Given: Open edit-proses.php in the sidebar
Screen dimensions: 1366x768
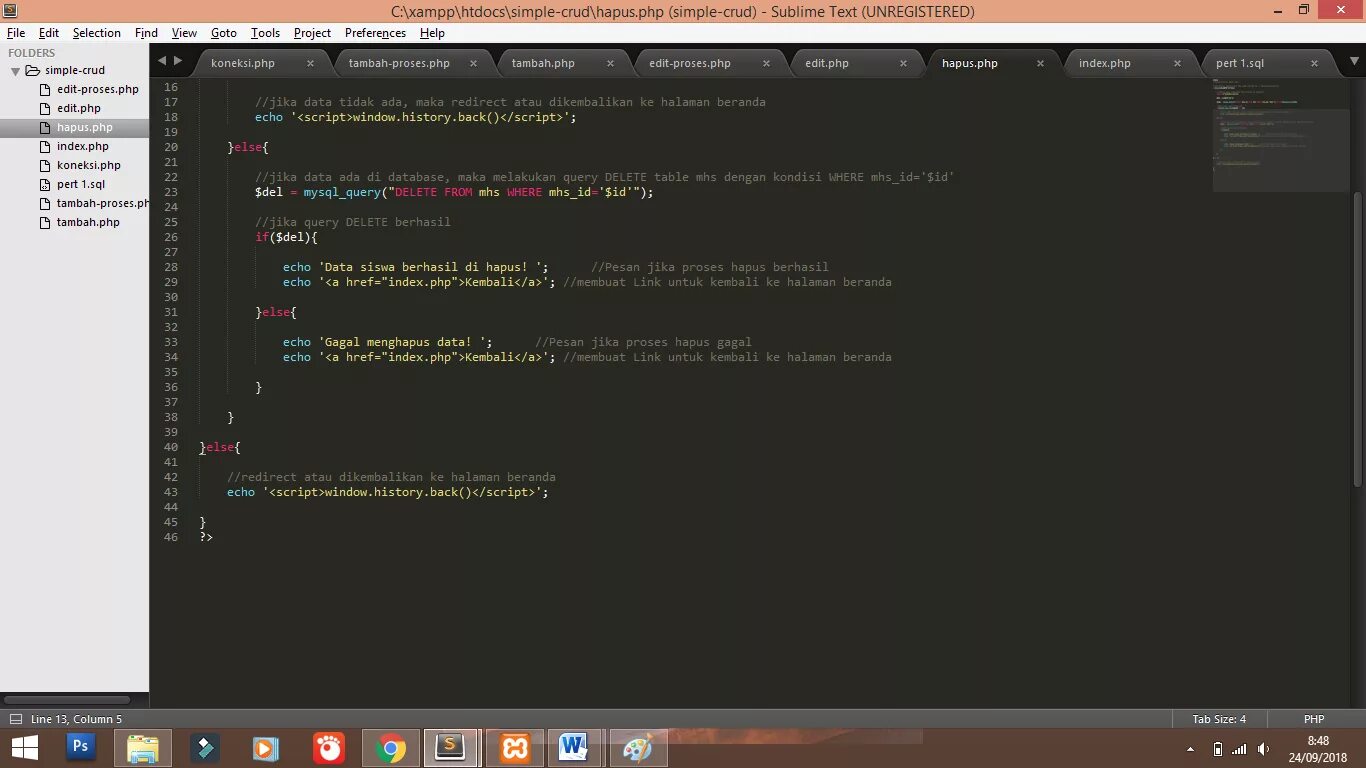Looking at the screenshot, I should point(97,89).
